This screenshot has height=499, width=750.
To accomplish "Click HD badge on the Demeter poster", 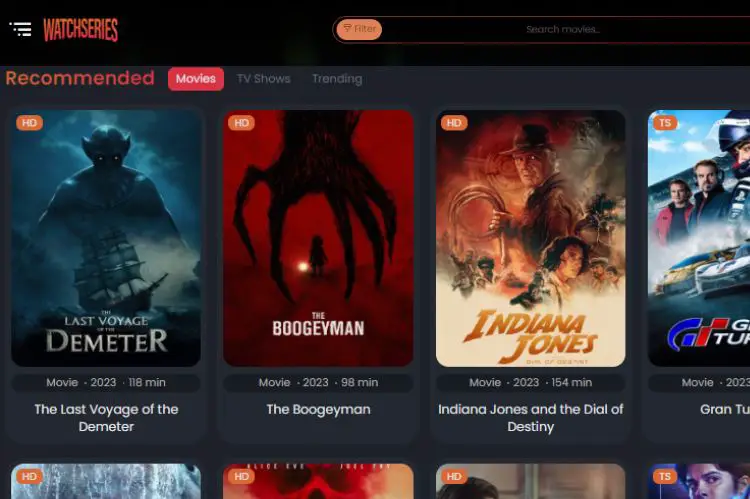I will 30,123.
